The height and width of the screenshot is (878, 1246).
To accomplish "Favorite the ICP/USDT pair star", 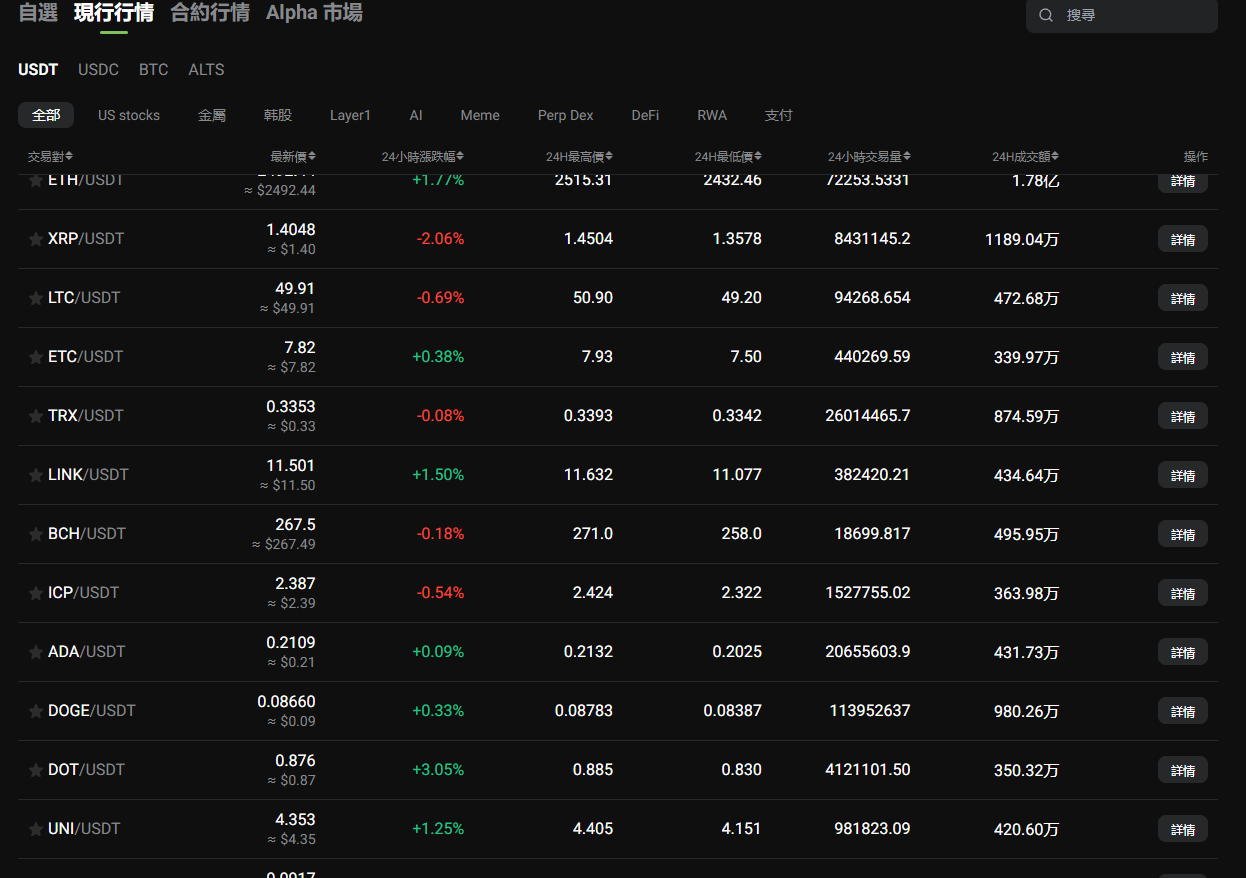I will pyautogui.click(x=36, y=594).
